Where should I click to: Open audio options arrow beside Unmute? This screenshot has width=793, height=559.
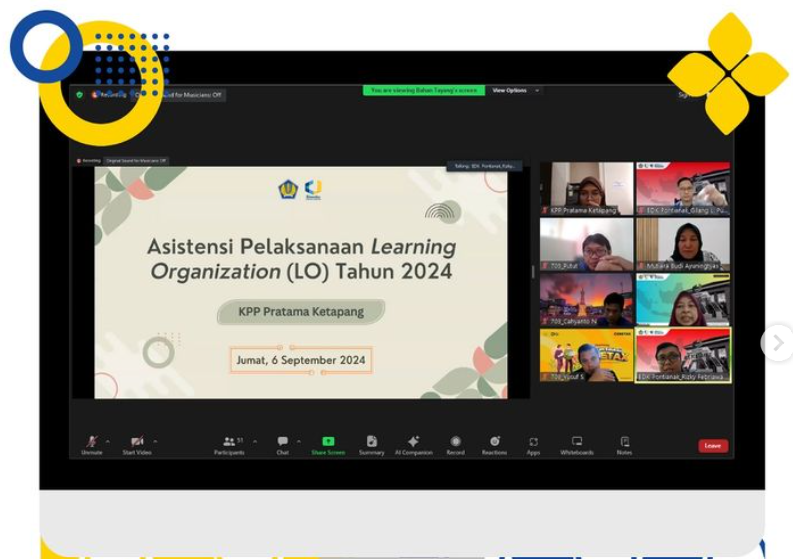coord(108,442)
